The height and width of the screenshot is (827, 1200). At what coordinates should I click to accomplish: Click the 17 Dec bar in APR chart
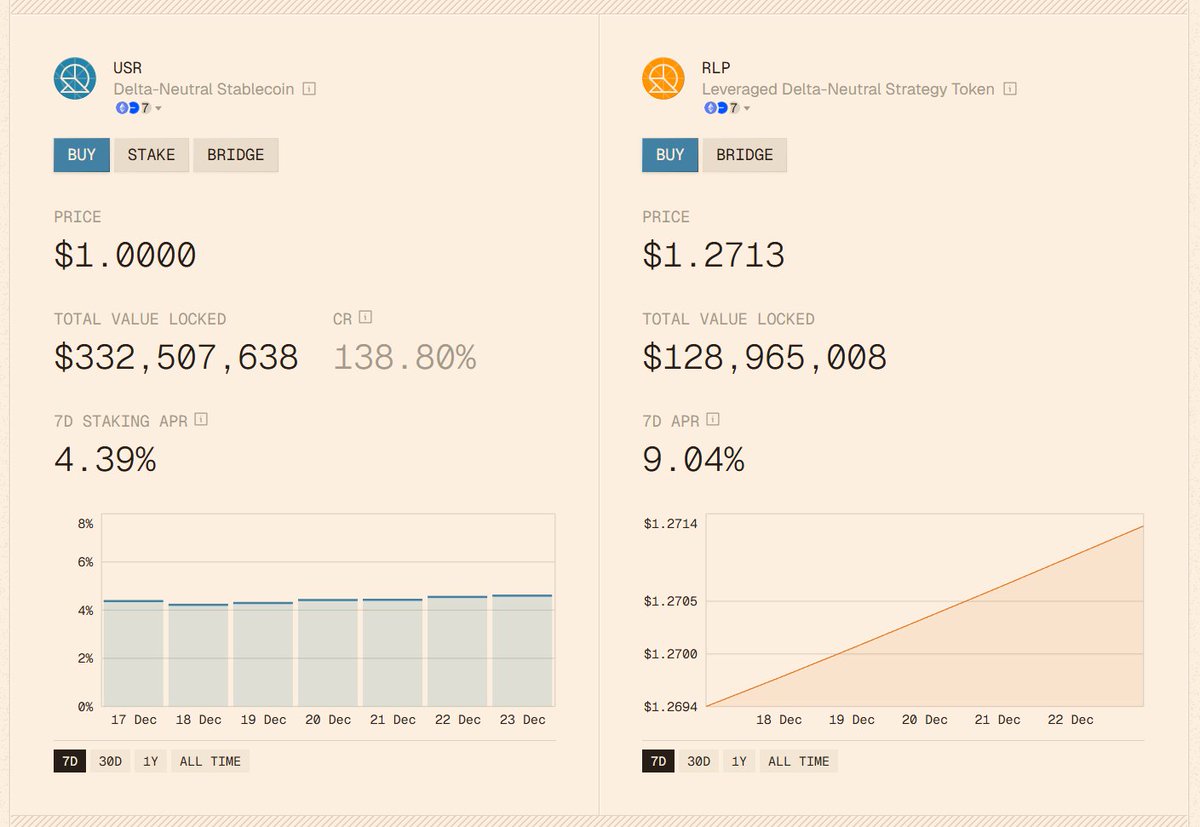point(134,653)
